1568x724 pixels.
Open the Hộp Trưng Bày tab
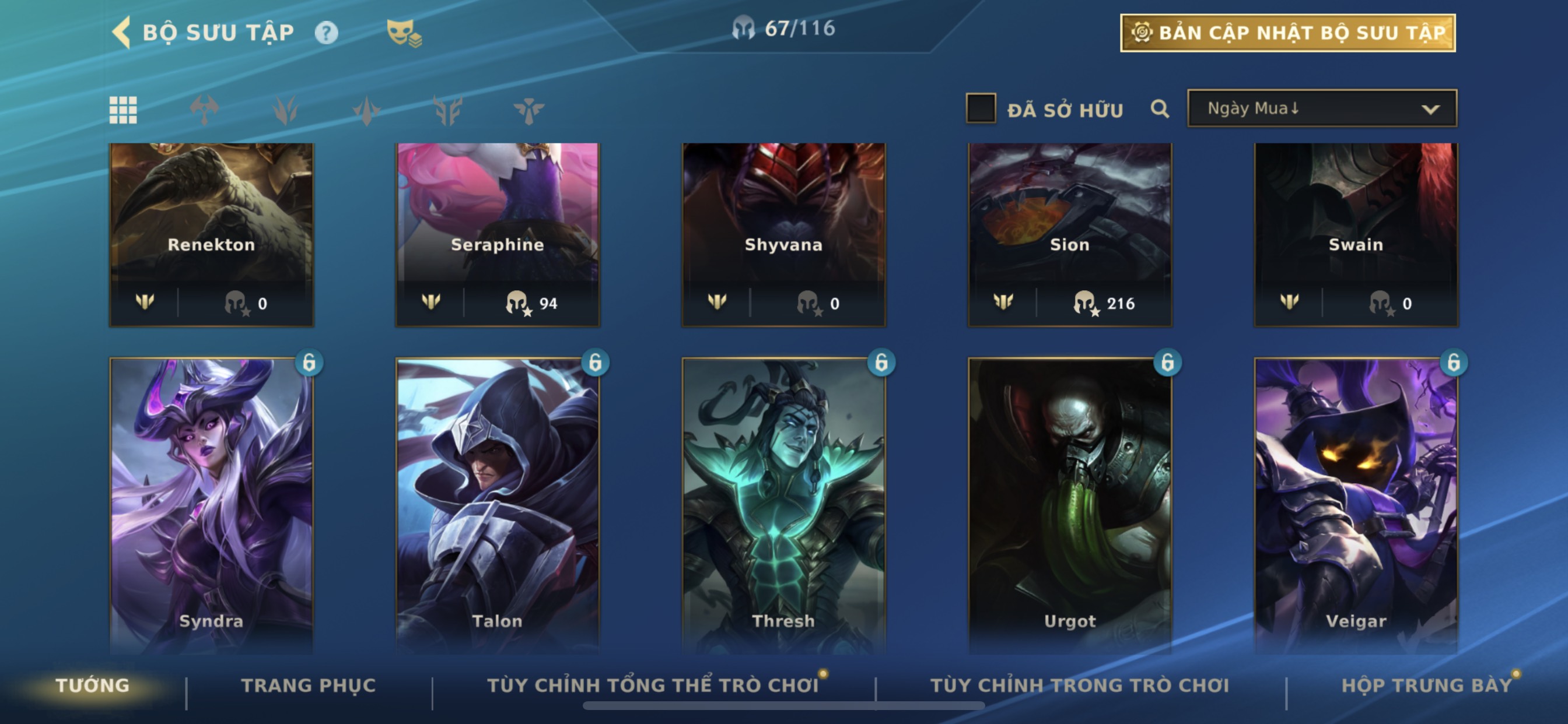point(1427,686)
